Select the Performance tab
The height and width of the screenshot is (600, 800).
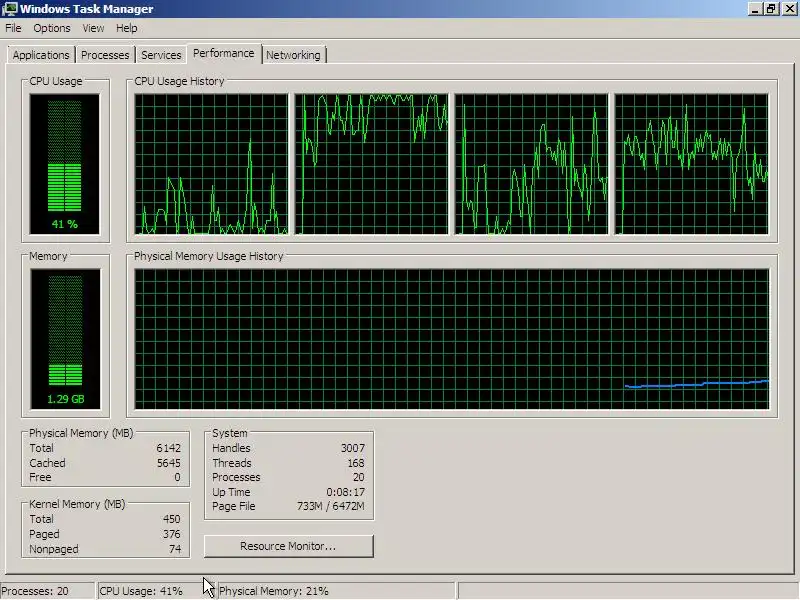[x=223, y=54]
